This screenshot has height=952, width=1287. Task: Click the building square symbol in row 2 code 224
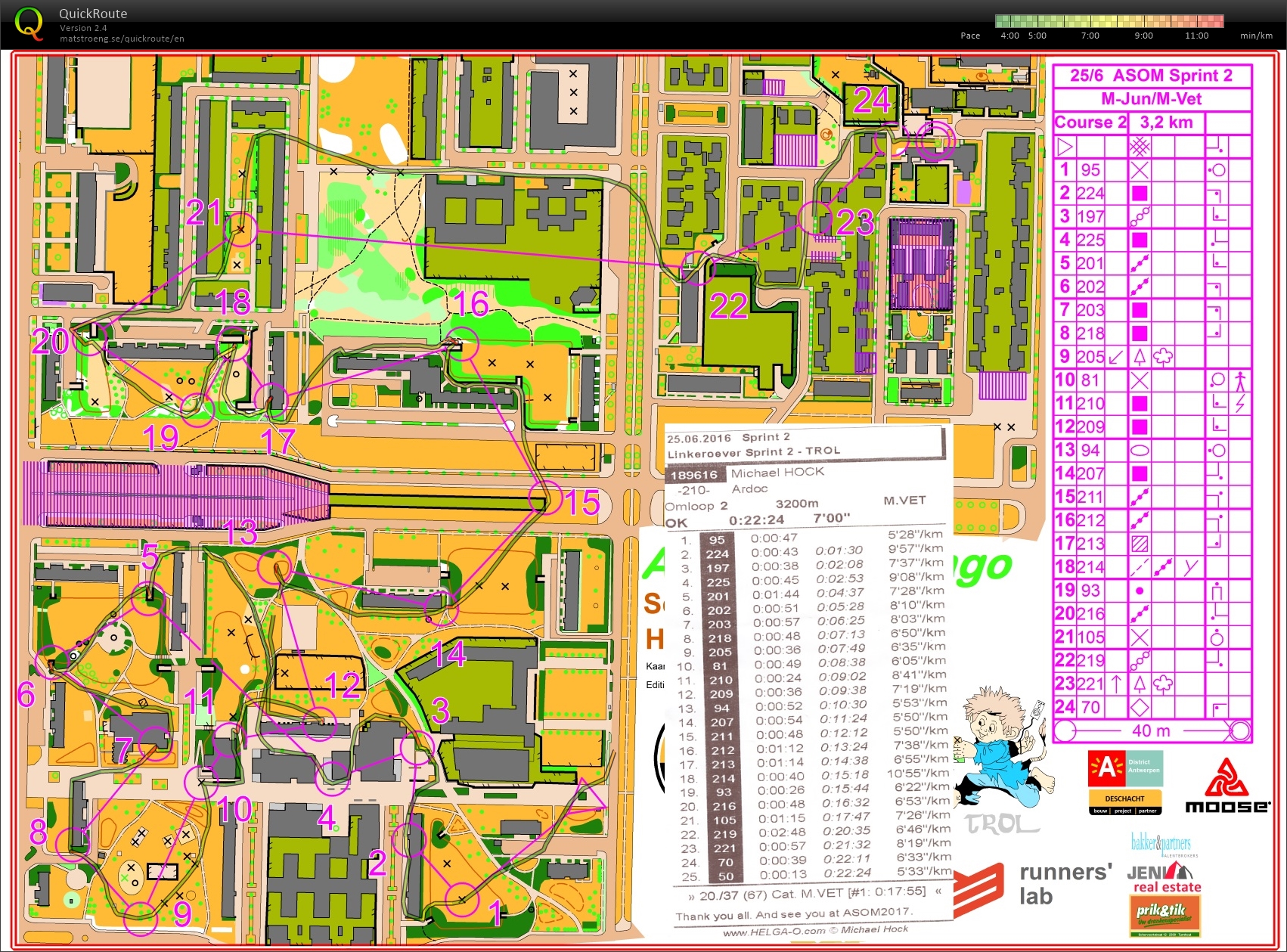[x=1140, y=193]
